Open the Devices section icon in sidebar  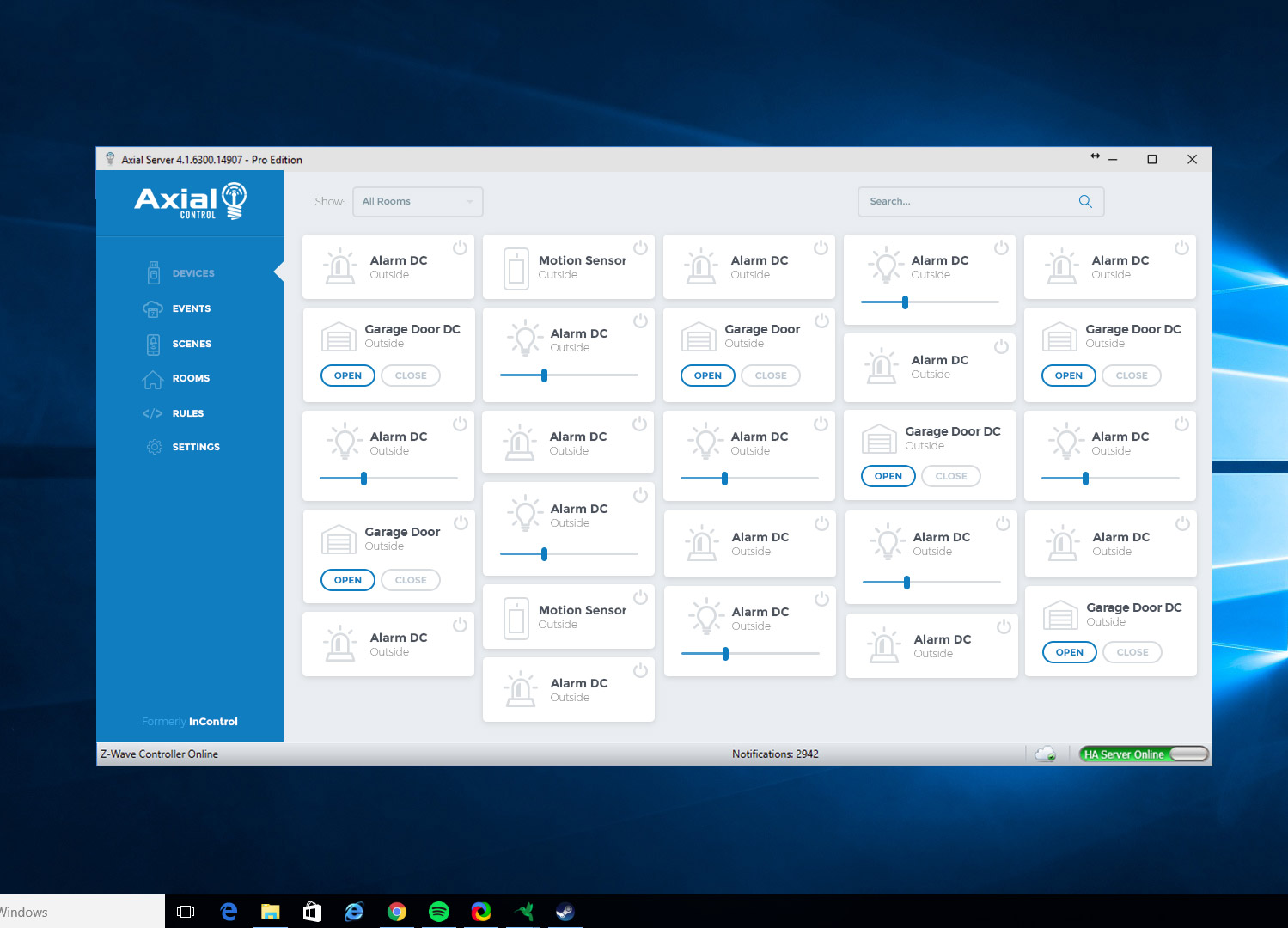154,273
